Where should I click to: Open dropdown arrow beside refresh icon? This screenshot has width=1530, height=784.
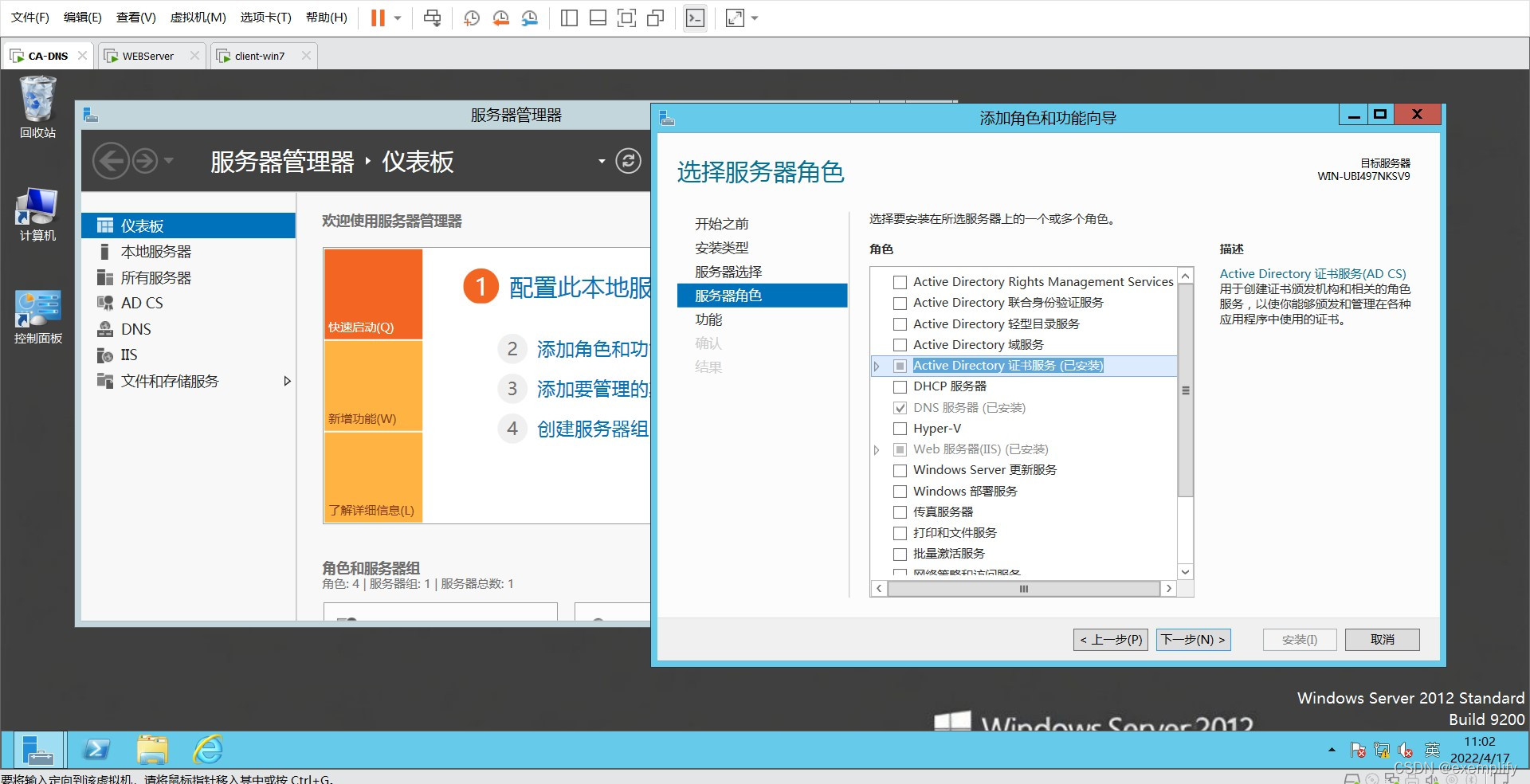pos(602,162)
